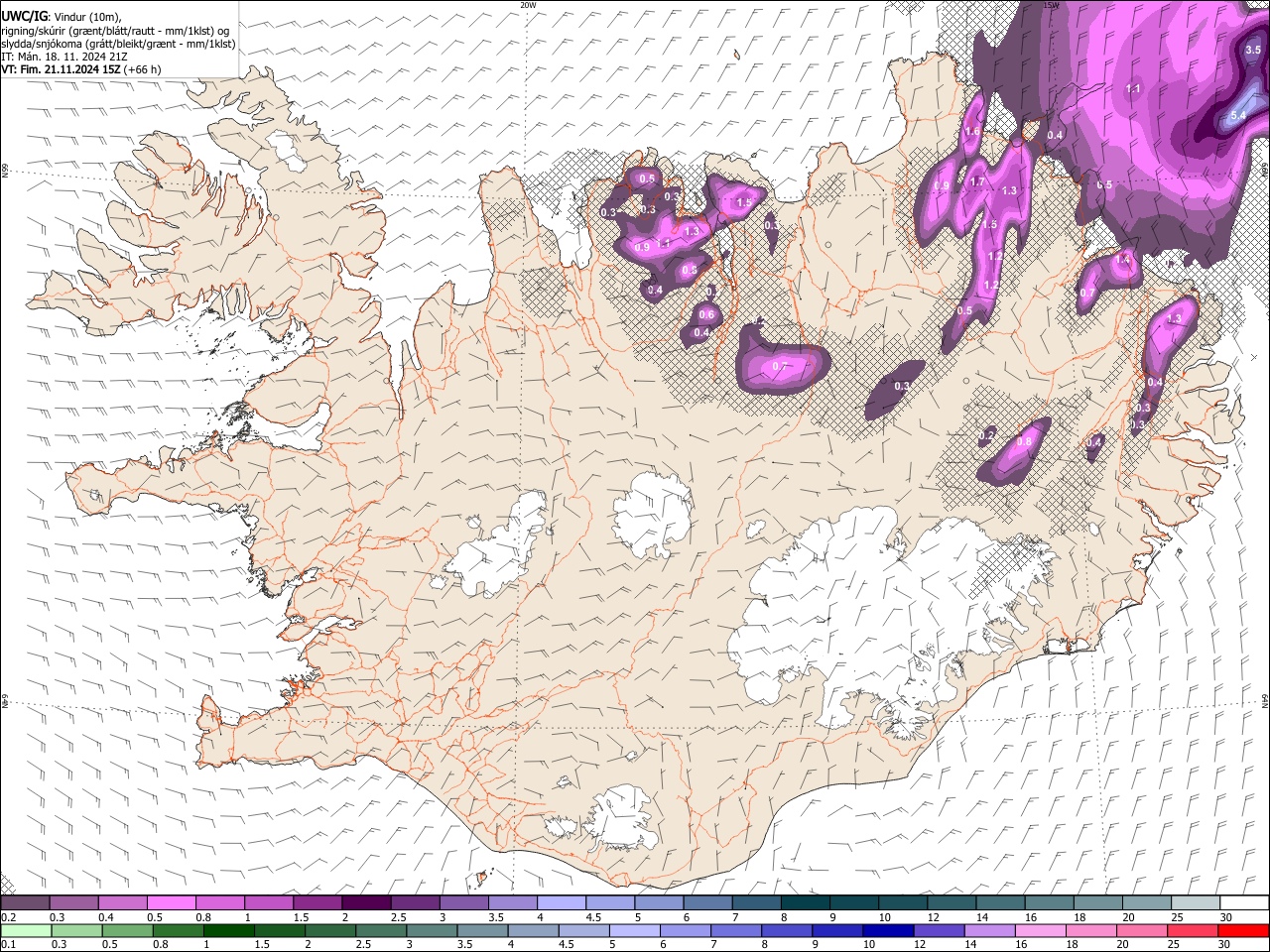Select the darkest green swatch labeled 1 on lower scale
The height and width of the screenshot is (952, 1270).
coord(228,930)
